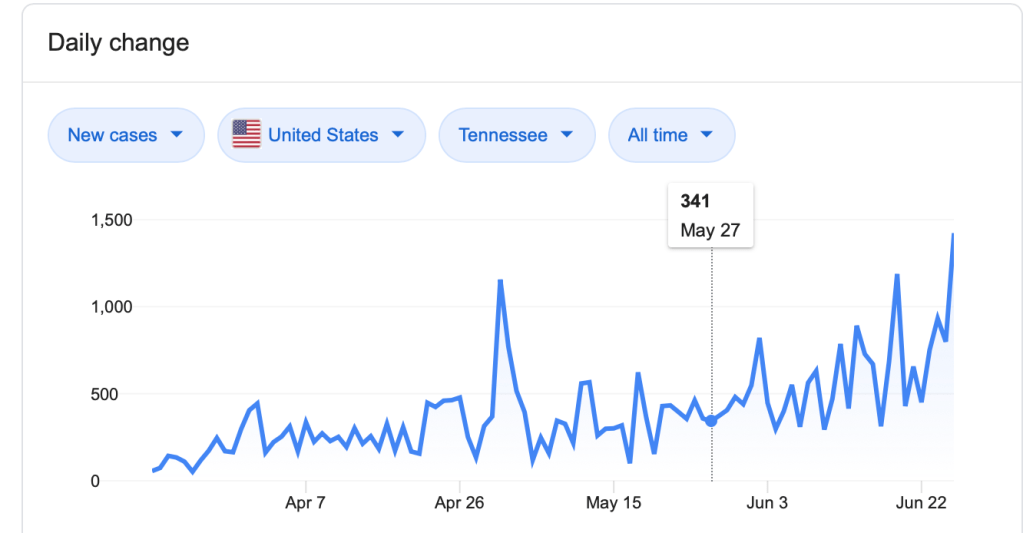Viewport: 1023px width, 533px height.
Task: Click the arrow icon beside Tennessee
Action: tap(567, 134)
